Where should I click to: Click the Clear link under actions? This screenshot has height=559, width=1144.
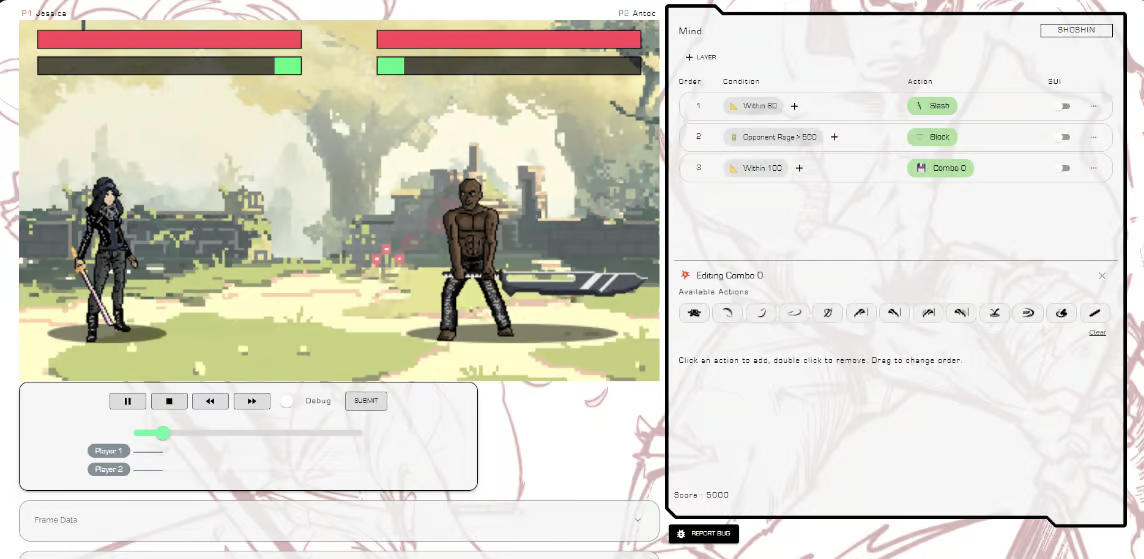coord(1097,332)
